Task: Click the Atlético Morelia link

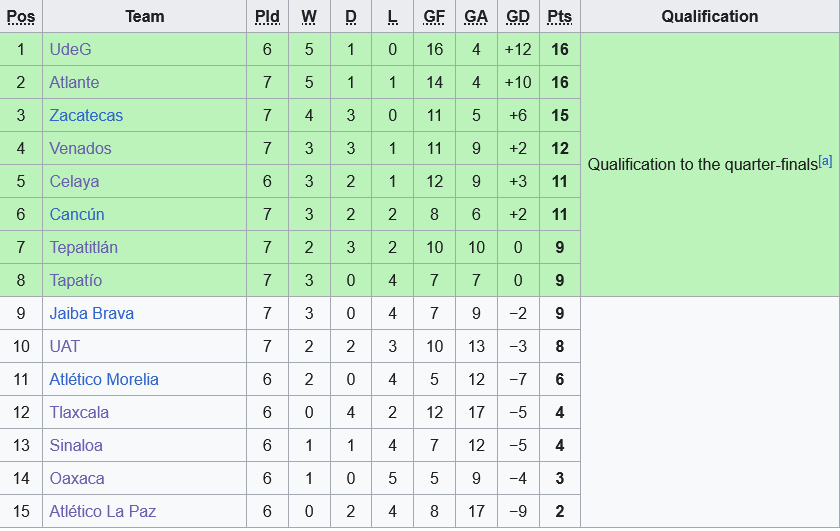Action: pyautogui.click(x=104, y=379)
